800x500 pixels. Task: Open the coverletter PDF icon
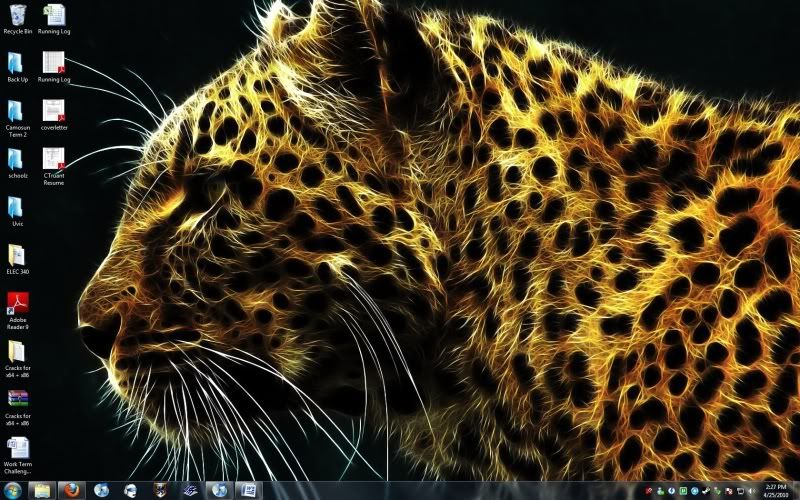point(54,115)
